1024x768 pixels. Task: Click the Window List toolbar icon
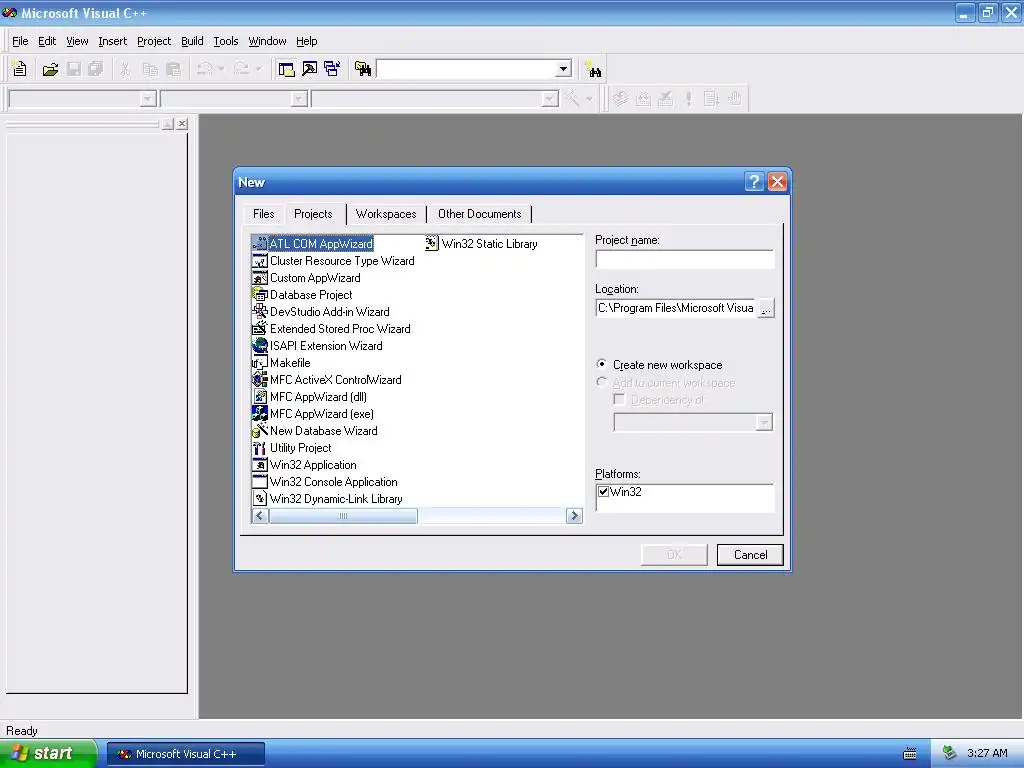(x=332, y=69)
